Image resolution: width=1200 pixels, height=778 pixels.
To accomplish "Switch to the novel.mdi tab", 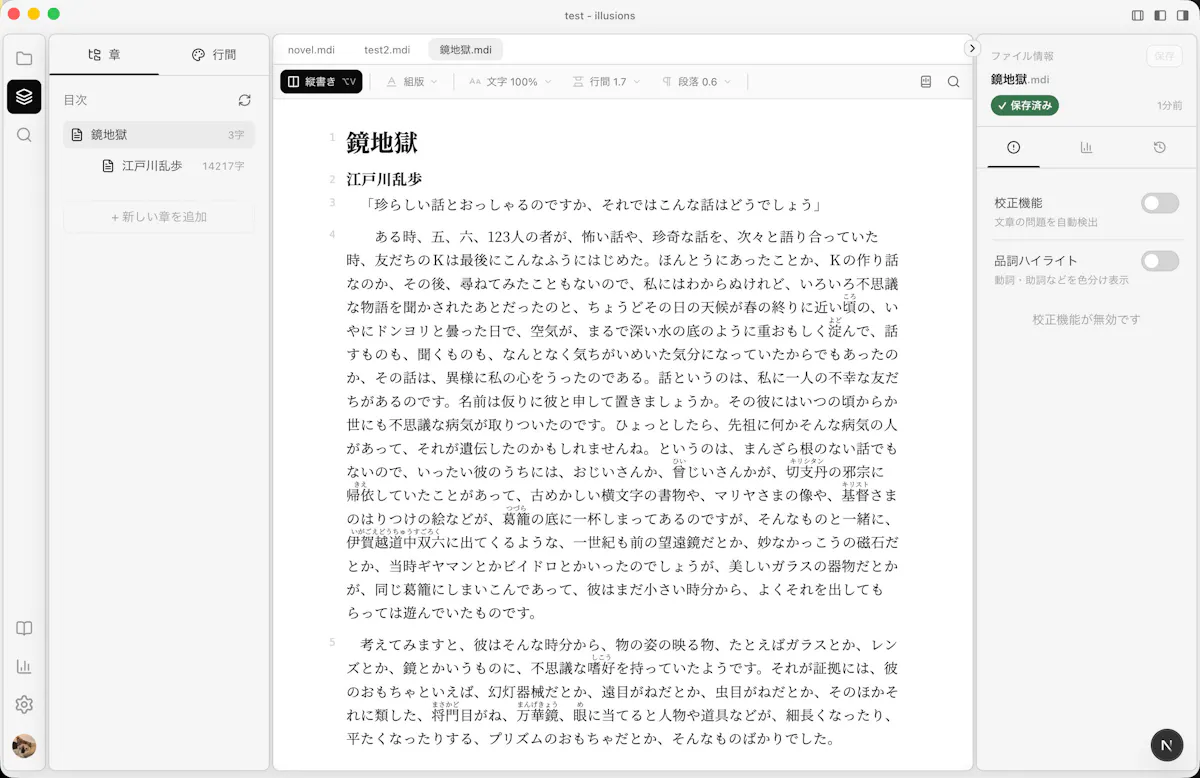I will point(311,49).
